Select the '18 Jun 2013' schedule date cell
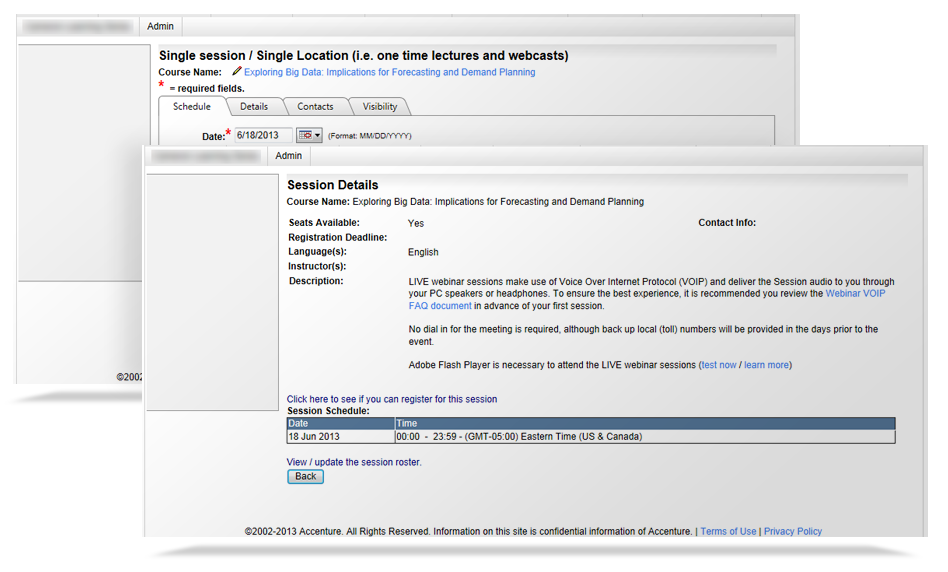This screenshot has width=948, height=572. [x=341, y=437]
